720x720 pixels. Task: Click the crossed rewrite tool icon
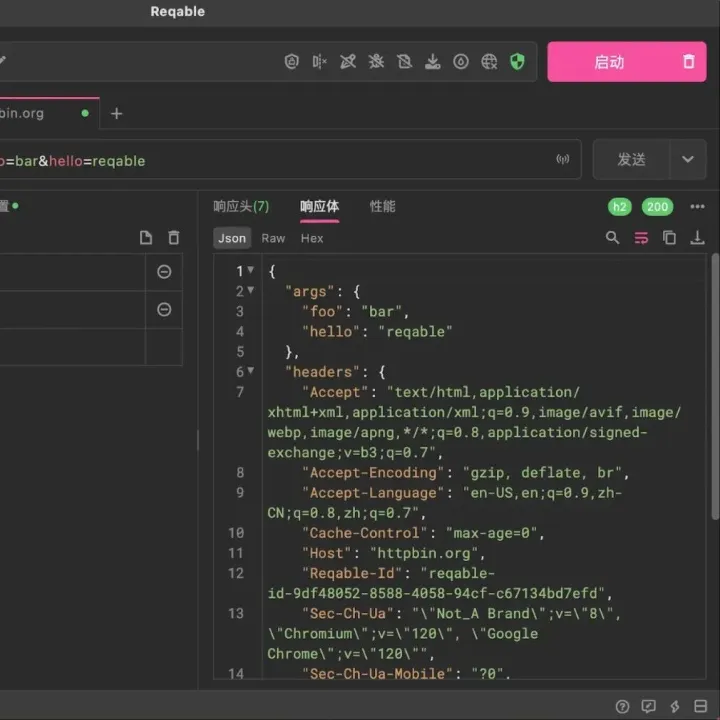coord(348,62)
